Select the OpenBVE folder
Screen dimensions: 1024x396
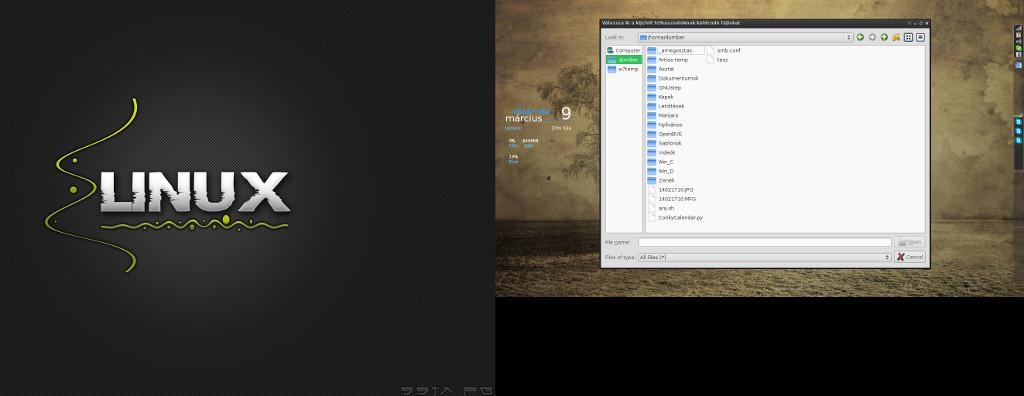click(665, 133)
